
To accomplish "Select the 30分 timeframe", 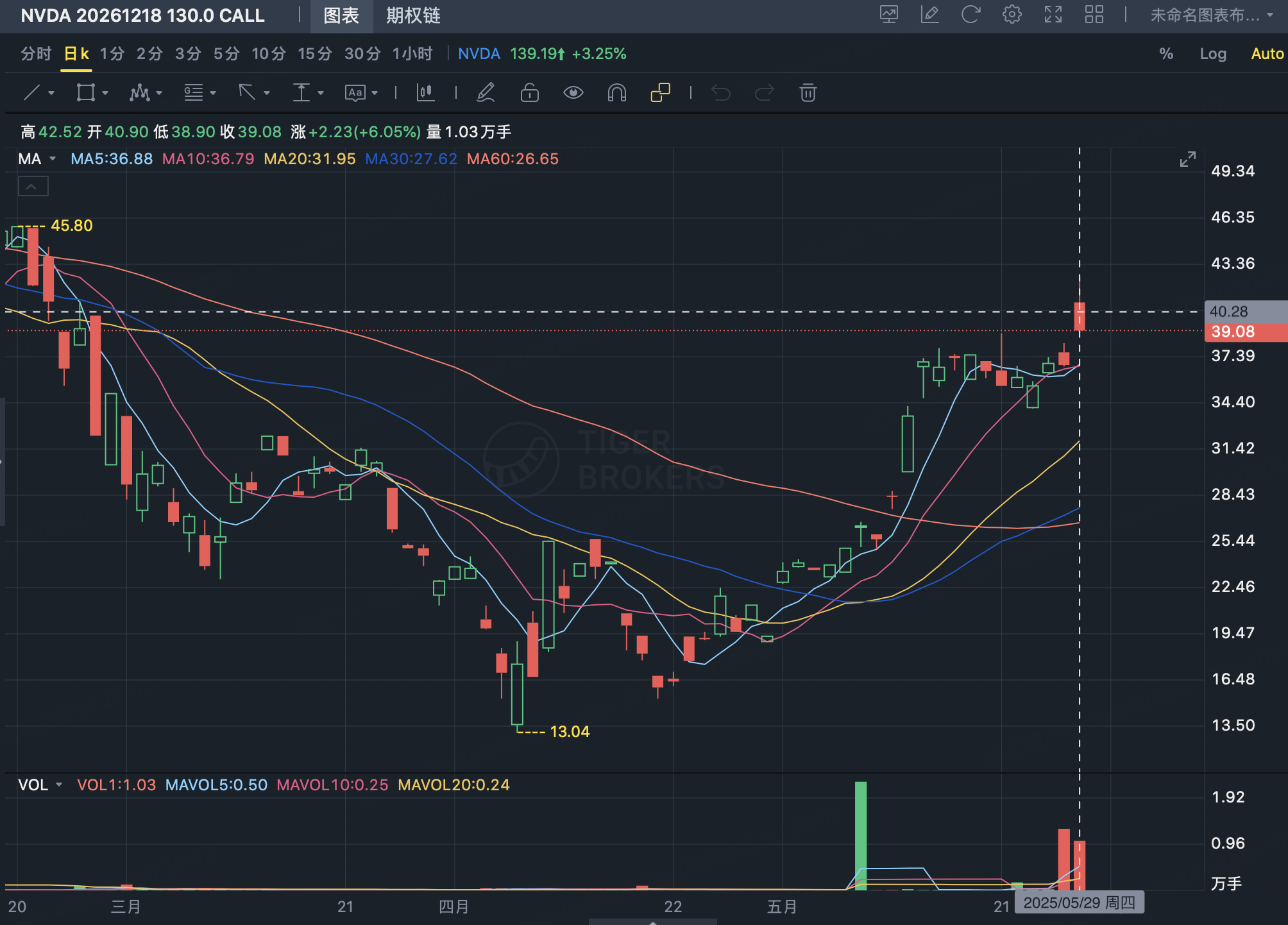I will (363, 53).
